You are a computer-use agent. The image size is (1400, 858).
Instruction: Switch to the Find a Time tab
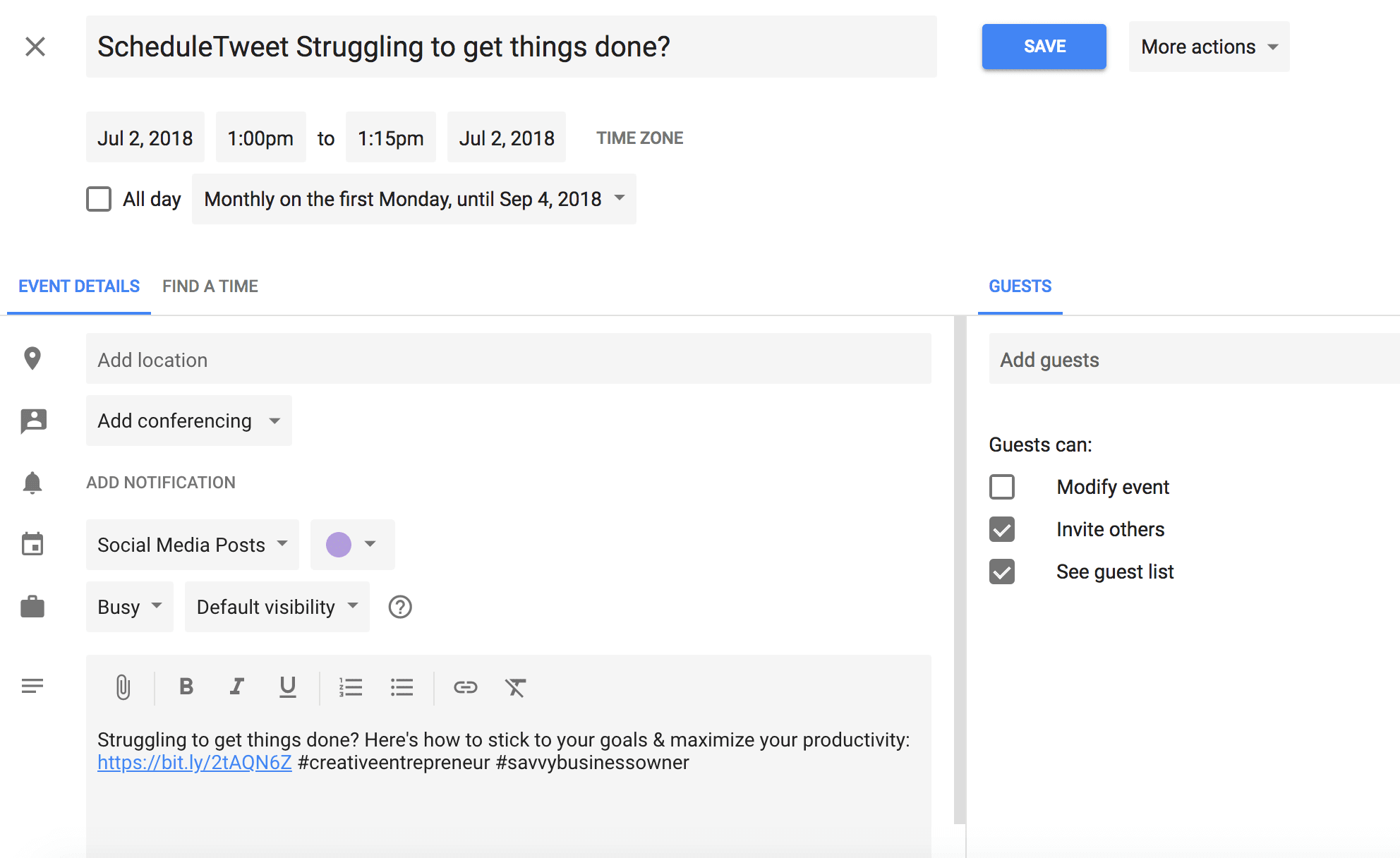[x=210, y=286]
